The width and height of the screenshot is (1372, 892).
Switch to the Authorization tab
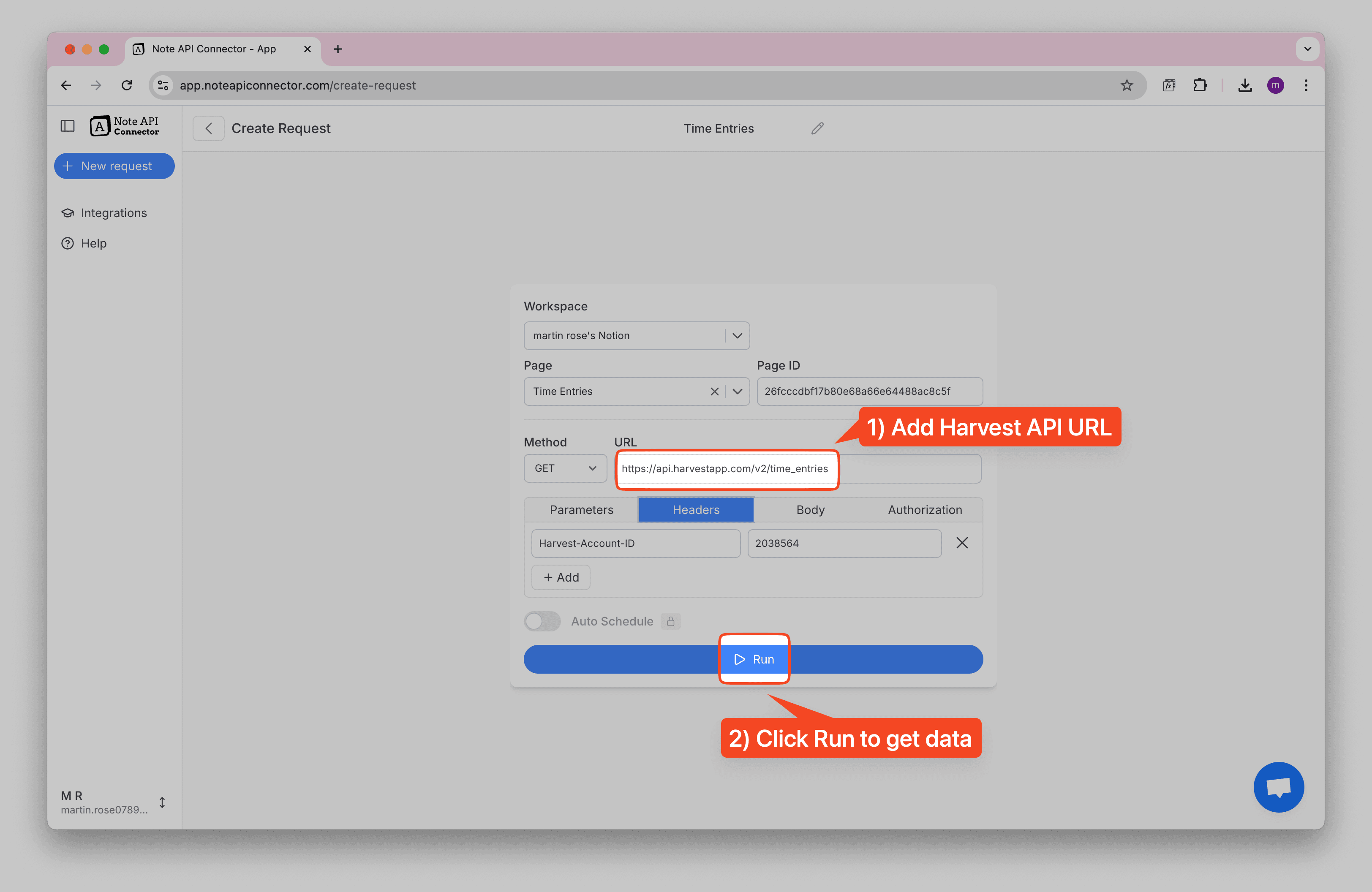[x=925, y=510]
